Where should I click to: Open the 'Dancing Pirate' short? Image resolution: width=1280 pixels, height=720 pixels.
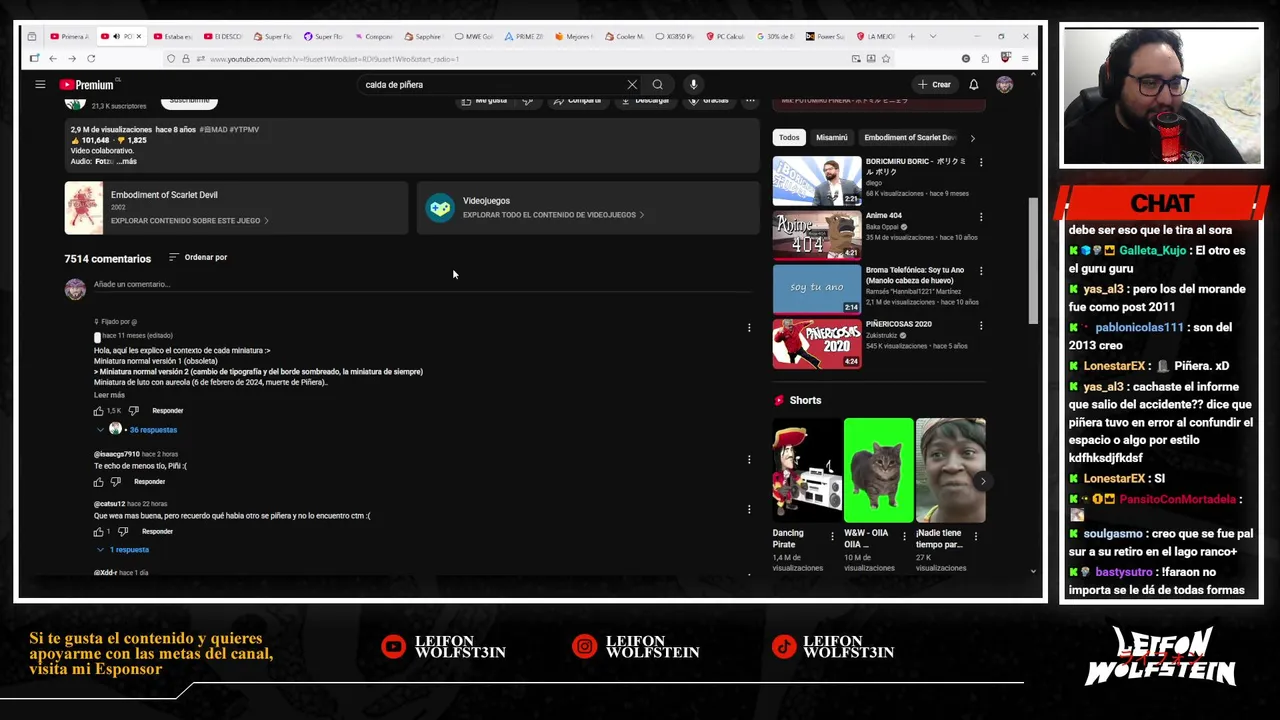(806, 471)
